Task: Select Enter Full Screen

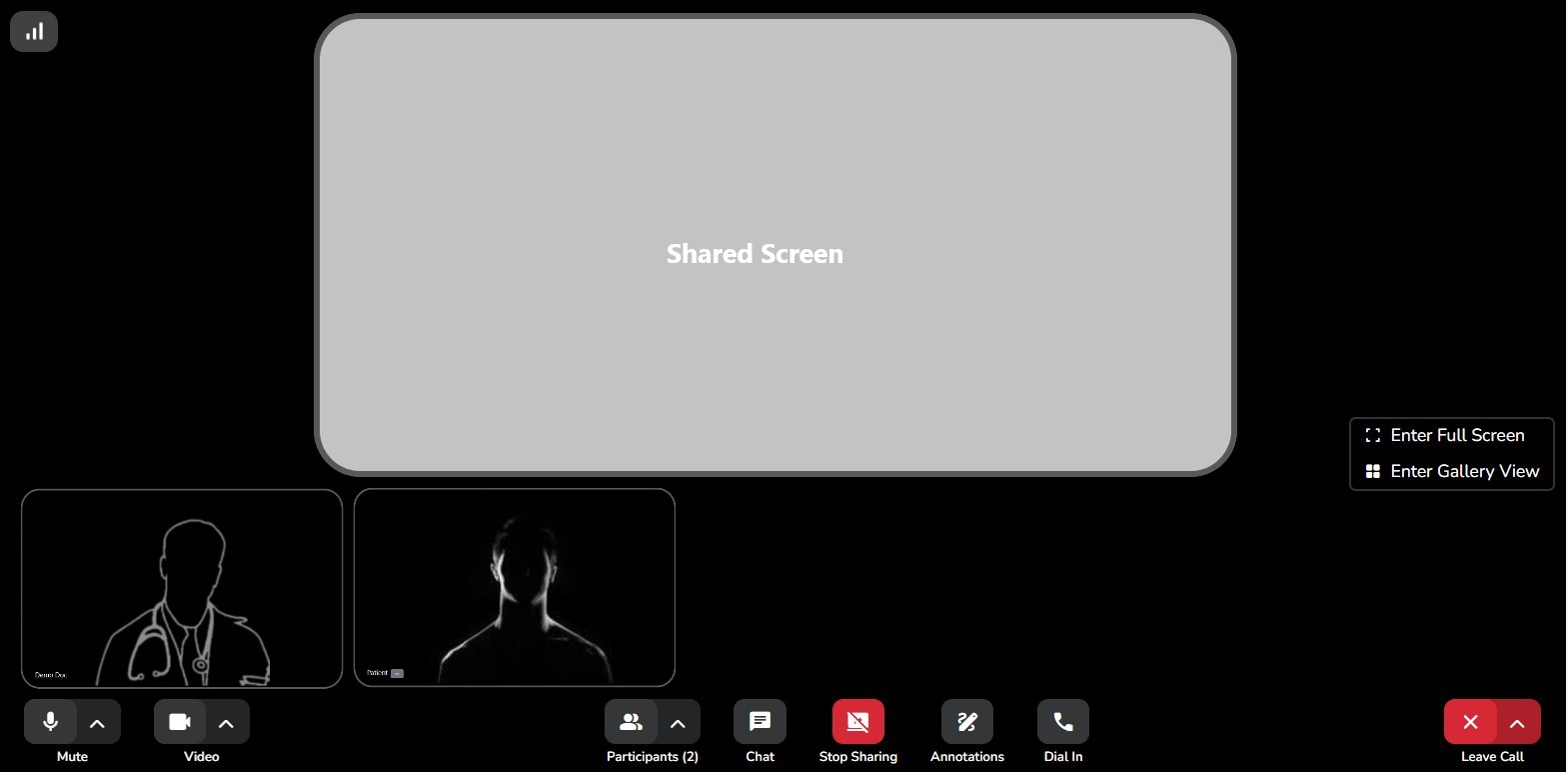Action: (x=1456, y=435)
